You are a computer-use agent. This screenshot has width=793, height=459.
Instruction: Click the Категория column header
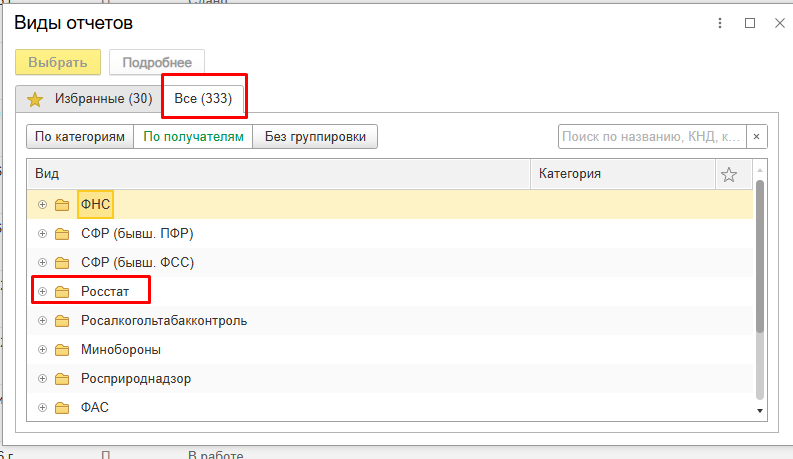click(623, 174)
